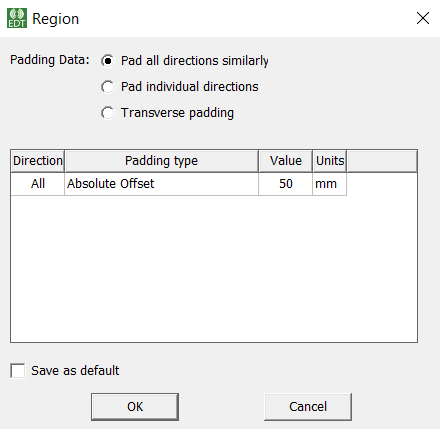
Task: Close the Region dialog window
Action: pos(423,18)
